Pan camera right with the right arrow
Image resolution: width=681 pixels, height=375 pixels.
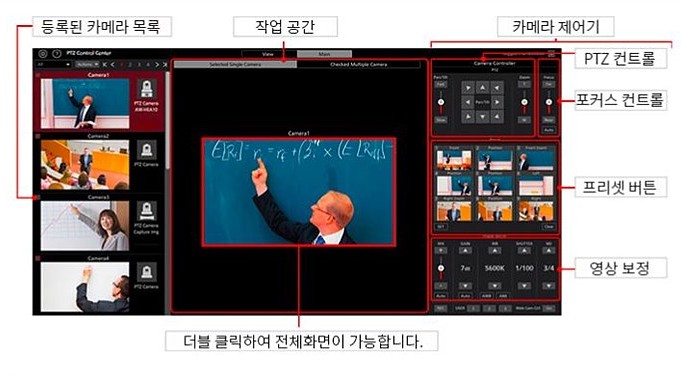coord(497,103)
